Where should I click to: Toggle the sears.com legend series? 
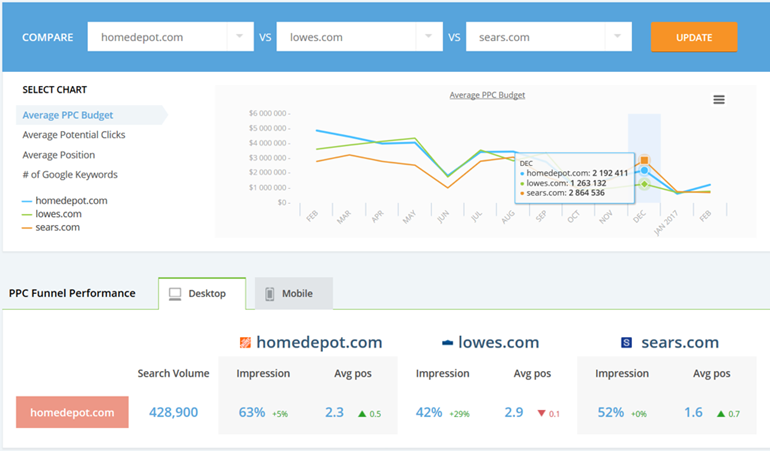[x=51, y=227]
